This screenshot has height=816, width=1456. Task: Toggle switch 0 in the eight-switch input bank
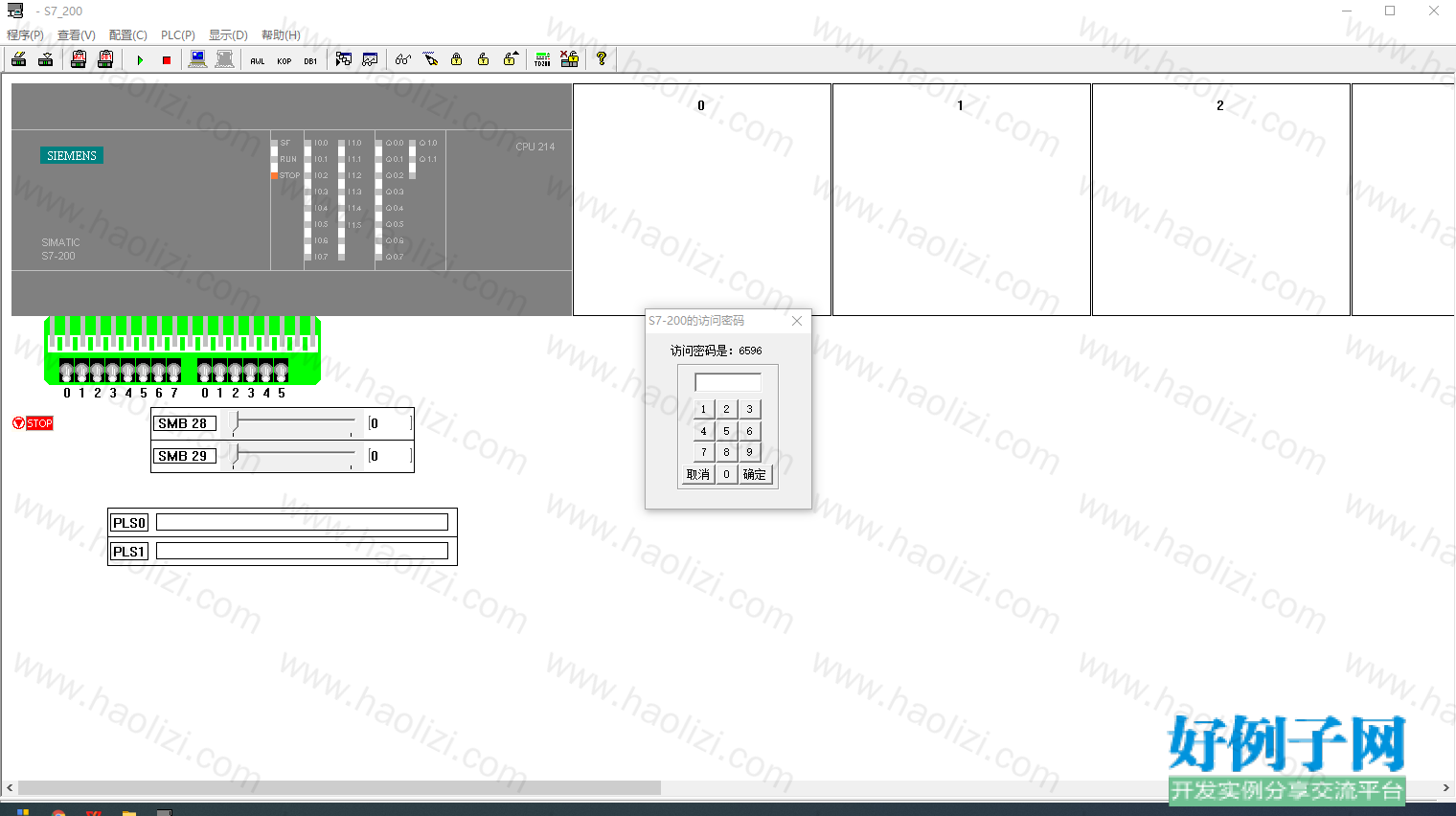point(67,371)
